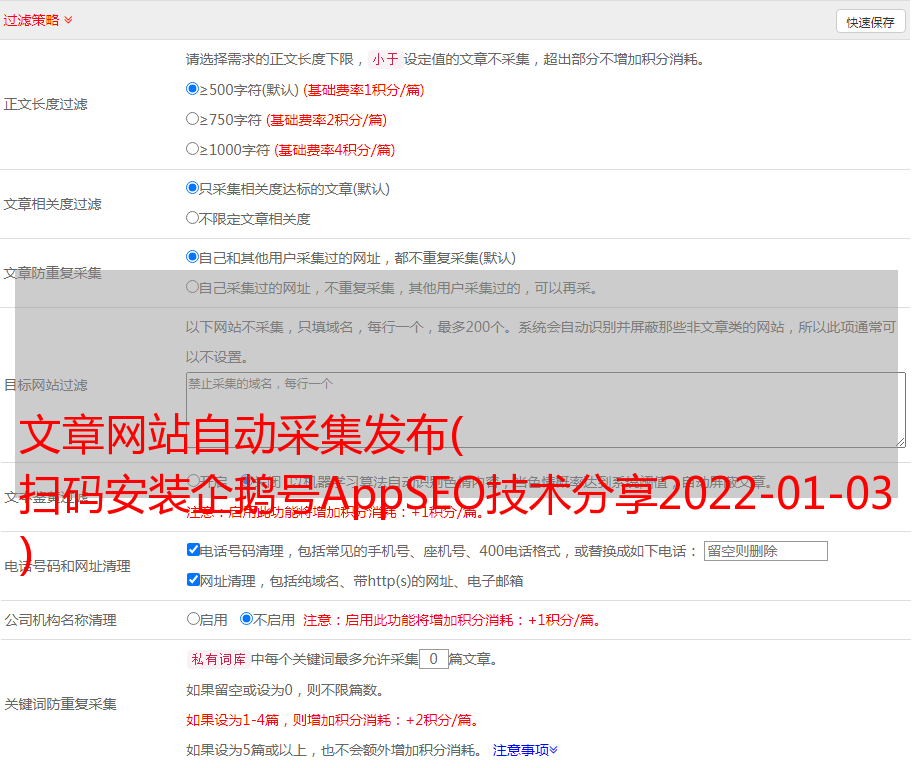This screenshot has width=912, height=768.
Task: Choose 不限定文章相关度 radio option
Action: click(193, 218)
